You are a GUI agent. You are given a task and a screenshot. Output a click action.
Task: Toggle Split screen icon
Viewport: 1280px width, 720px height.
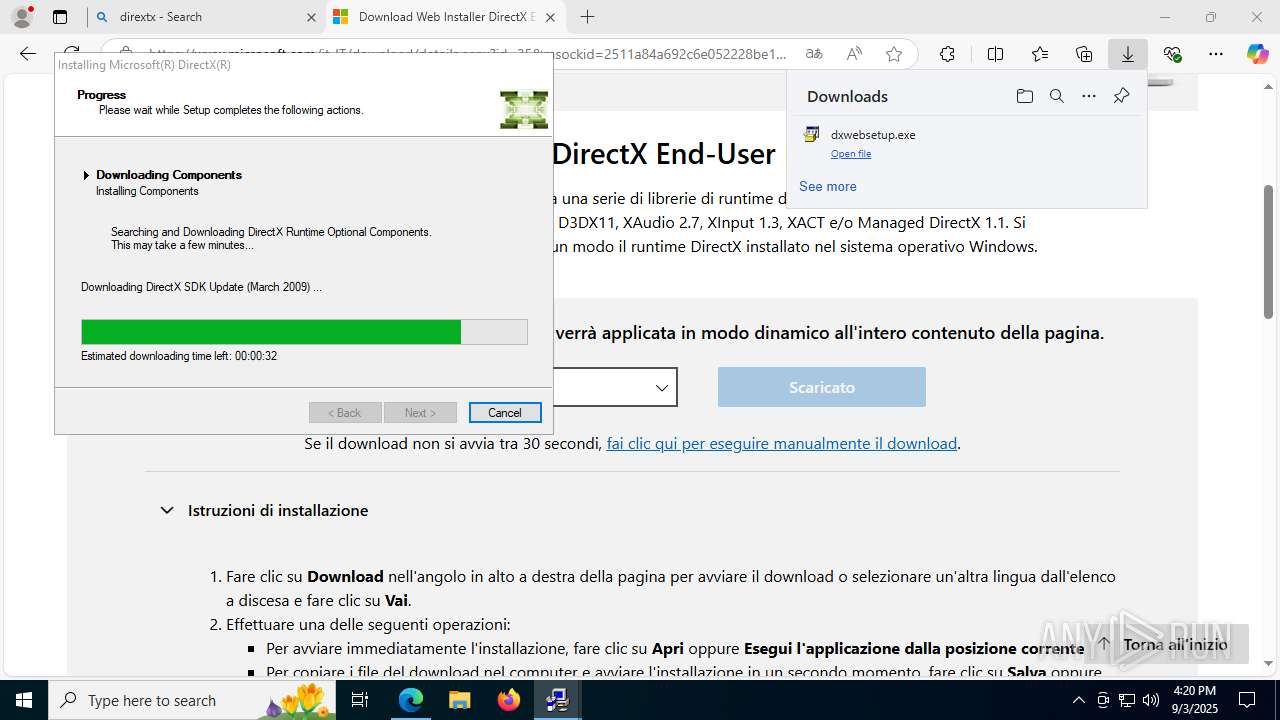click(x=995, y=54)
